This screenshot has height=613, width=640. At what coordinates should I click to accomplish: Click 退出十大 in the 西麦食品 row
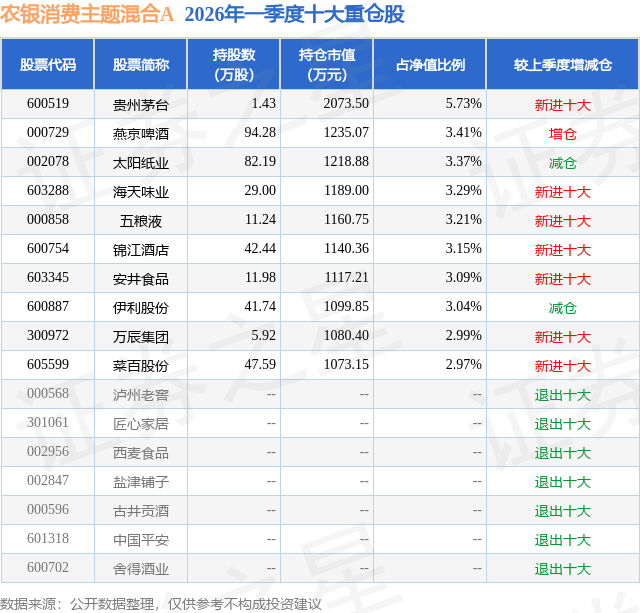(x=563, y=453)
